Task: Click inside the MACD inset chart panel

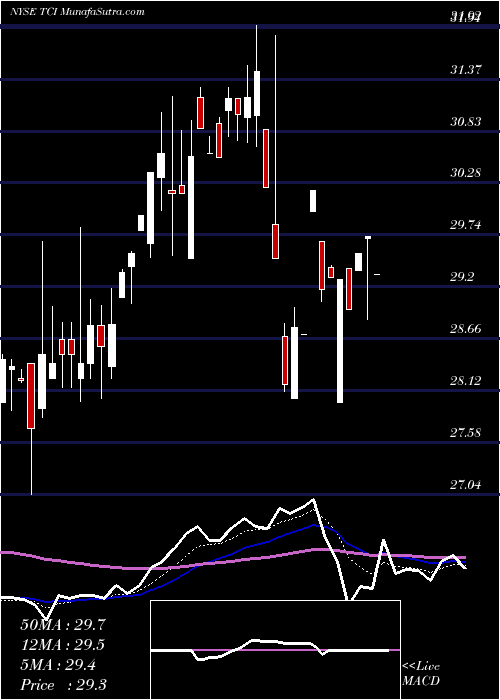Action: (x=275, y=650)
